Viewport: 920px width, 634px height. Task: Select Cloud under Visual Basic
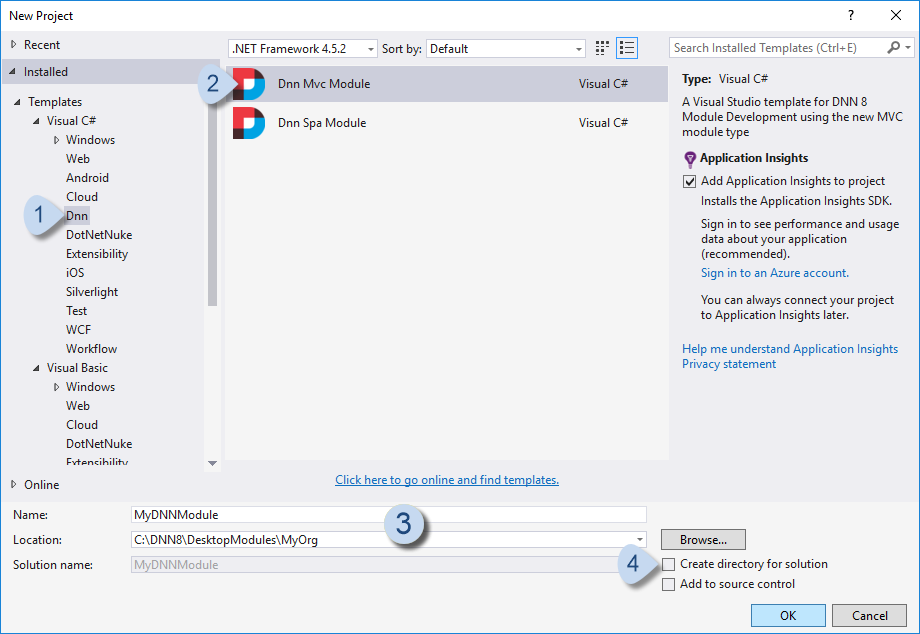[82, 425]
